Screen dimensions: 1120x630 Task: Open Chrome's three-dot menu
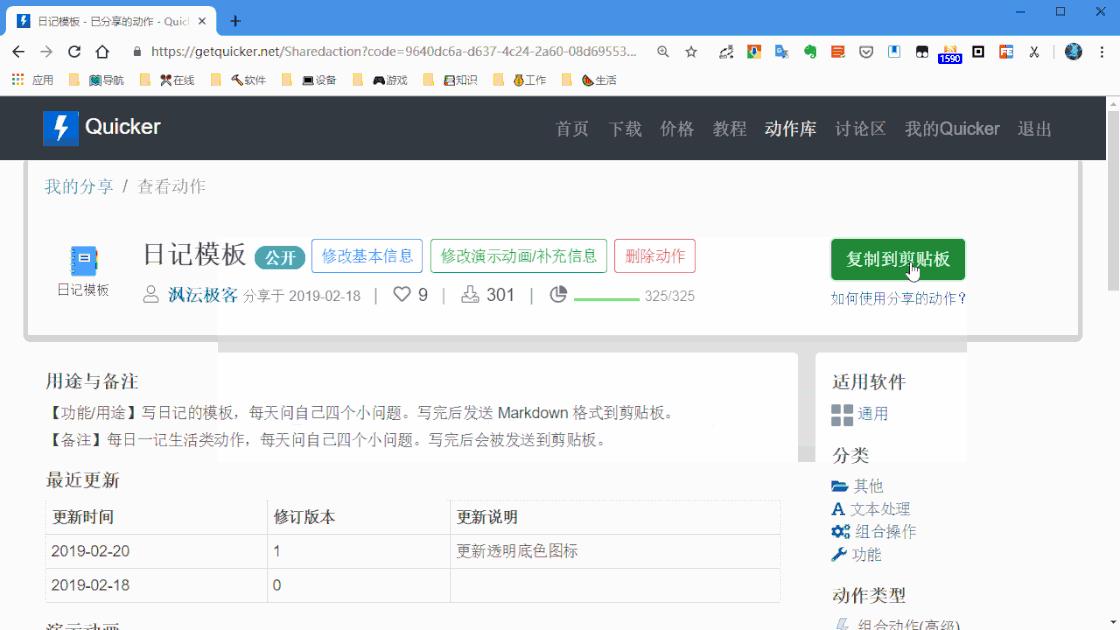point(1102,52)
